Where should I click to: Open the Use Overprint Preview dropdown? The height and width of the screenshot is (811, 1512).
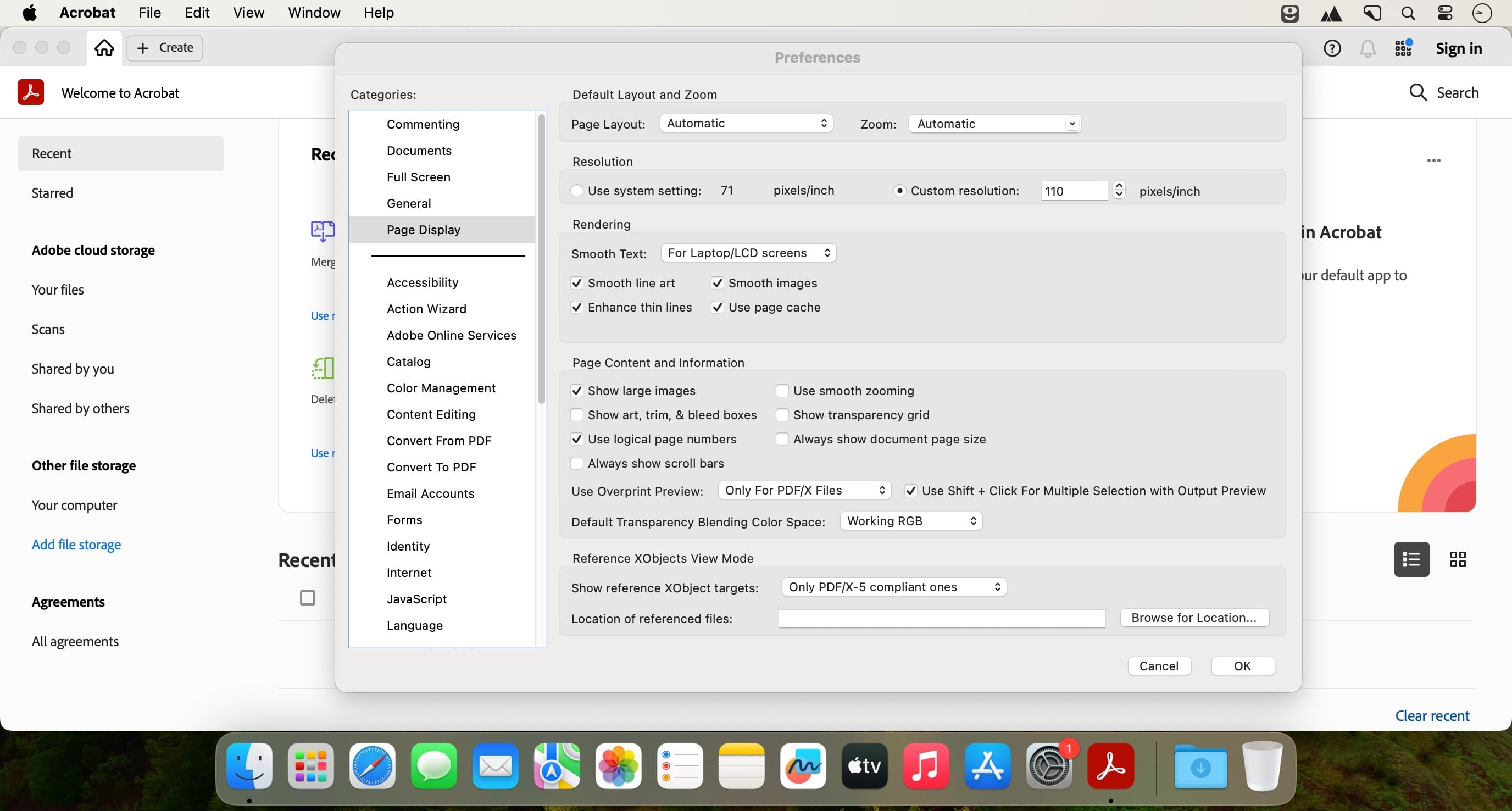coord(804,490)
